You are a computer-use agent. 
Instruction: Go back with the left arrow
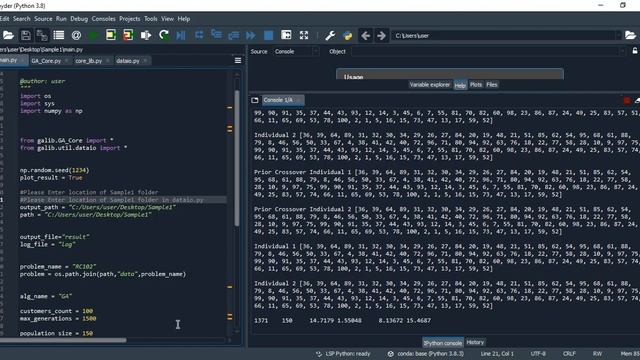(365, 36)
